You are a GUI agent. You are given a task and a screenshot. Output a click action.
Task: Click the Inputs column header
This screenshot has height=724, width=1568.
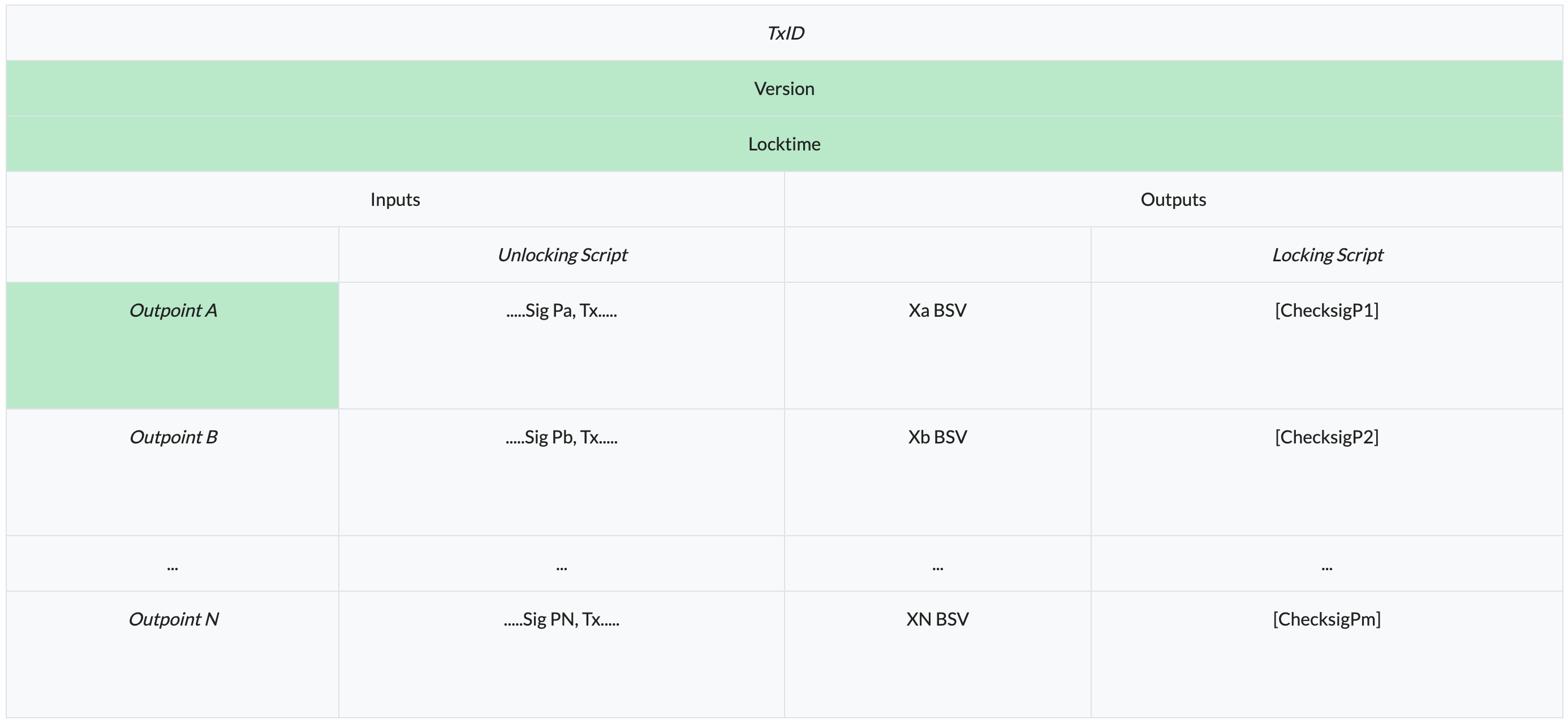coord(395,199)
